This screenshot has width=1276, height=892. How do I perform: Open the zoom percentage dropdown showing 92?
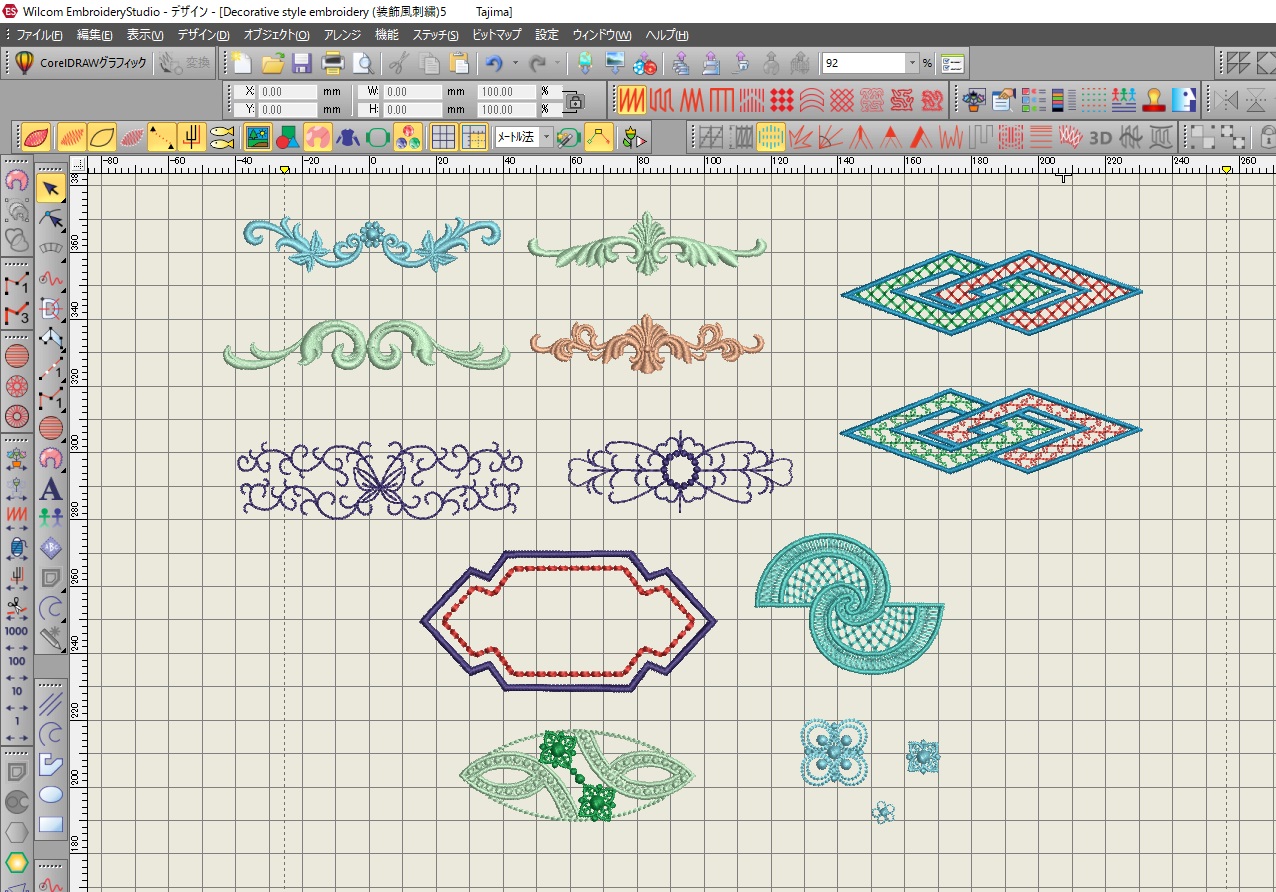(912, 64)
